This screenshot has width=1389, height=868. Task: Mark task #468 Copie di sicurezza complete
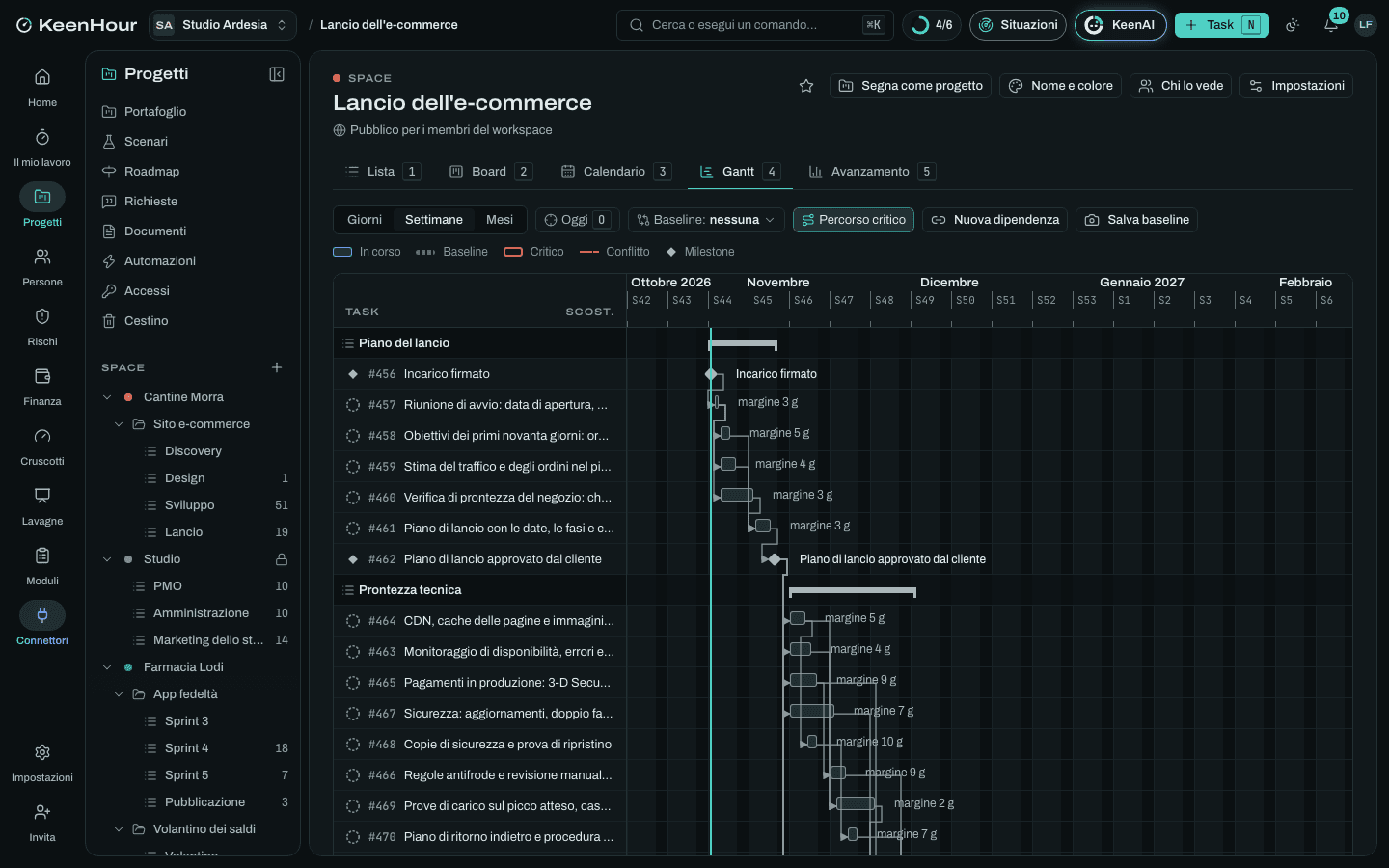pos(353,745)
